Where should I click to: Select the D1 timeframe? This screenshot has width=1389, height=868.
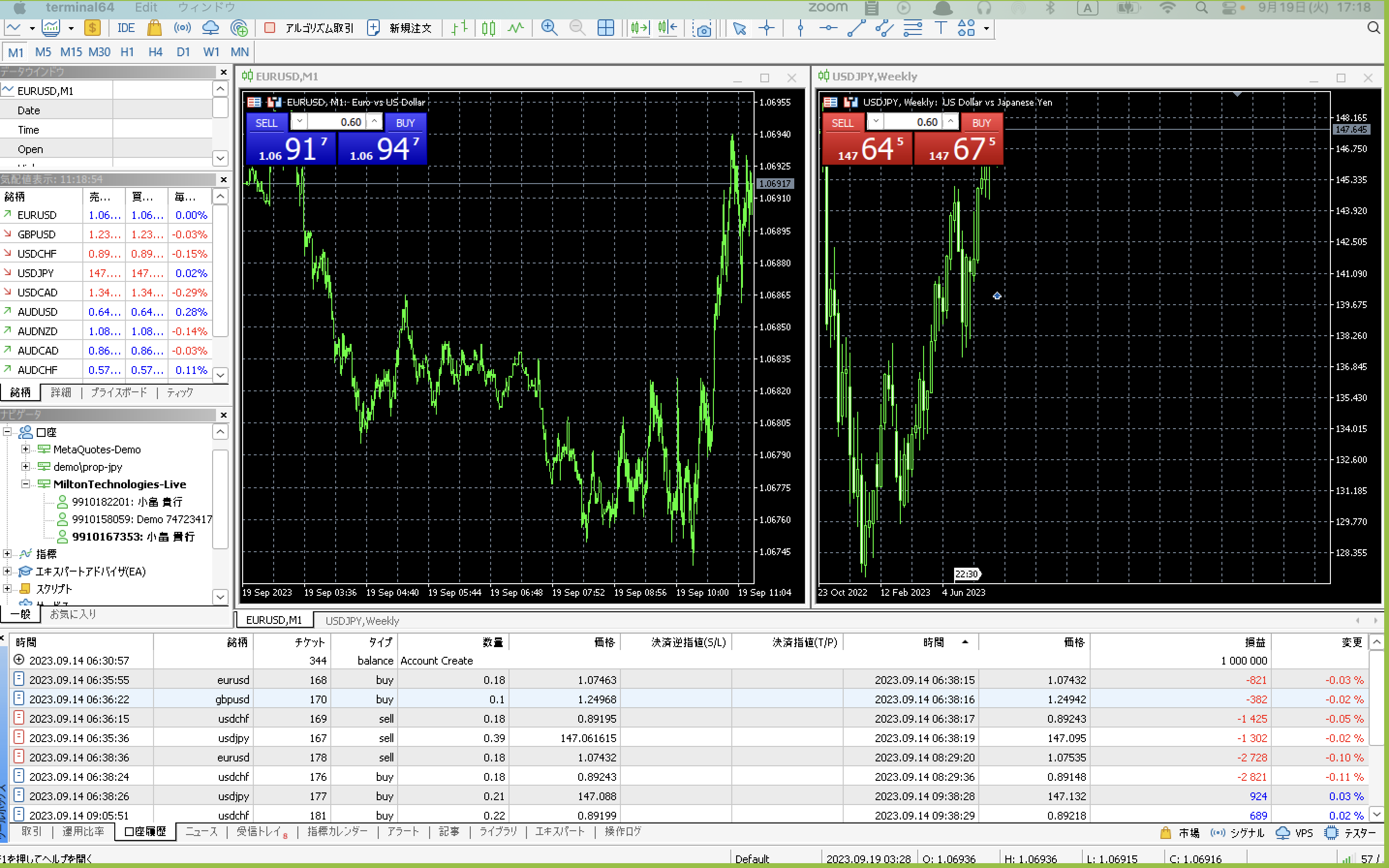tap(183, 52)
